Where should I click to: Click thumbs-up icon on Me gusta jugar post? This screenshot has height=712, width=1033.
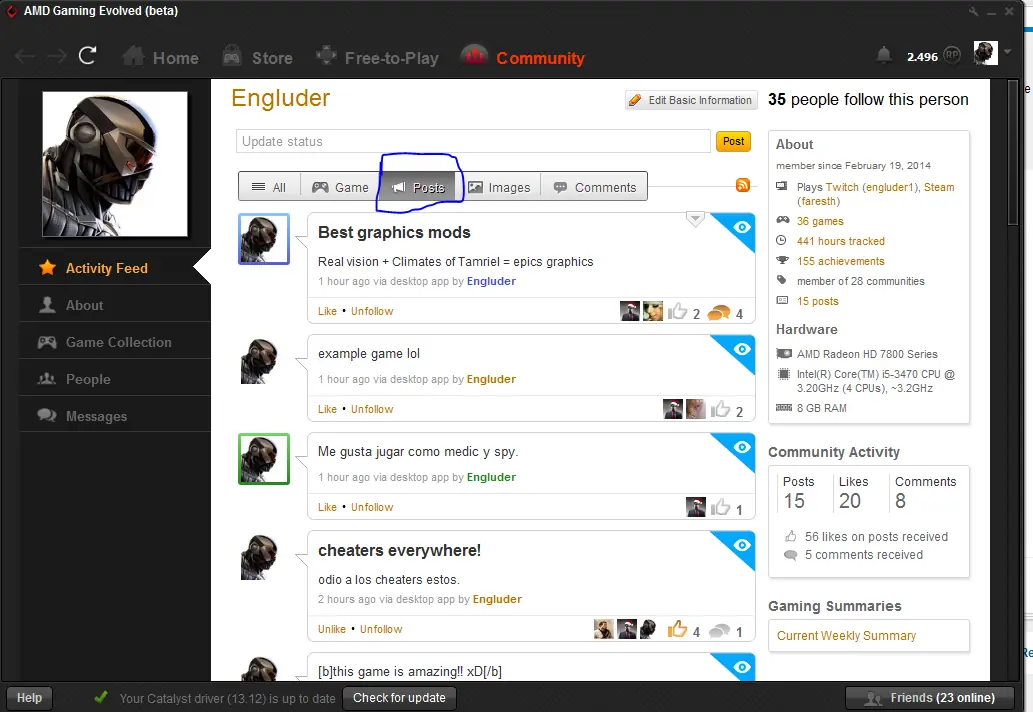click(720, 507)
